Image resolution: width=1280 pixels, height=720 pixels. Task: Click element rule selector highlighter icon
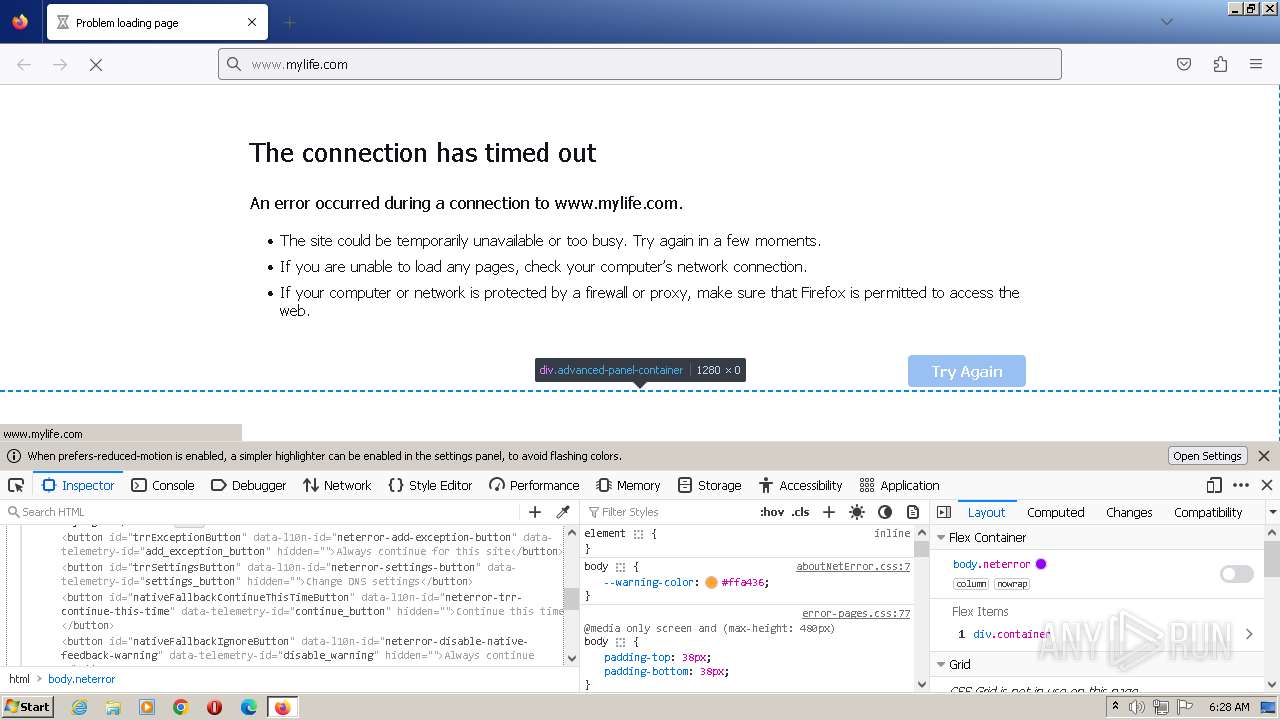[638, 534]
